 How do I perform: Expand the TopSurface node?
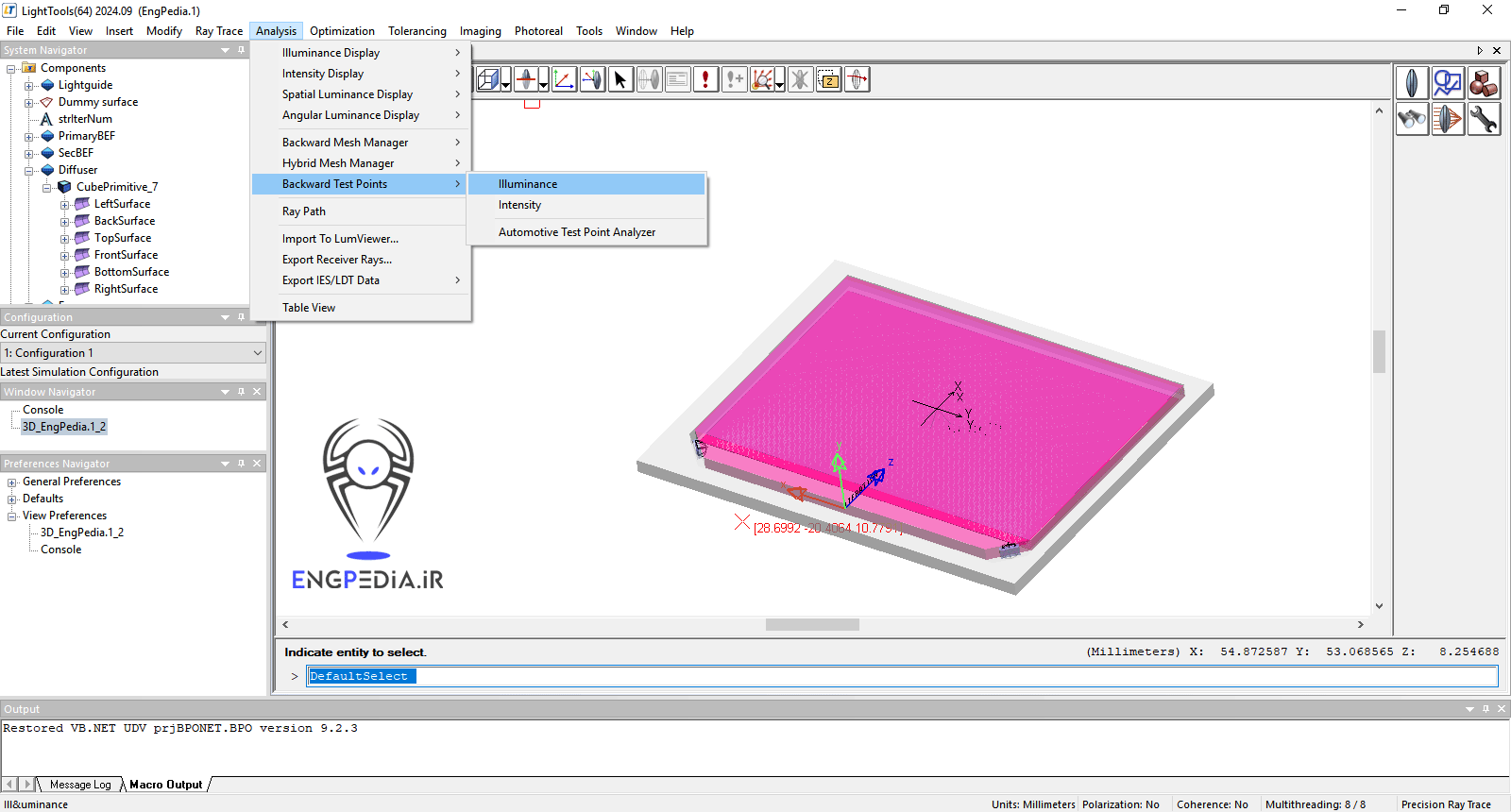click(x=64, y=238)
